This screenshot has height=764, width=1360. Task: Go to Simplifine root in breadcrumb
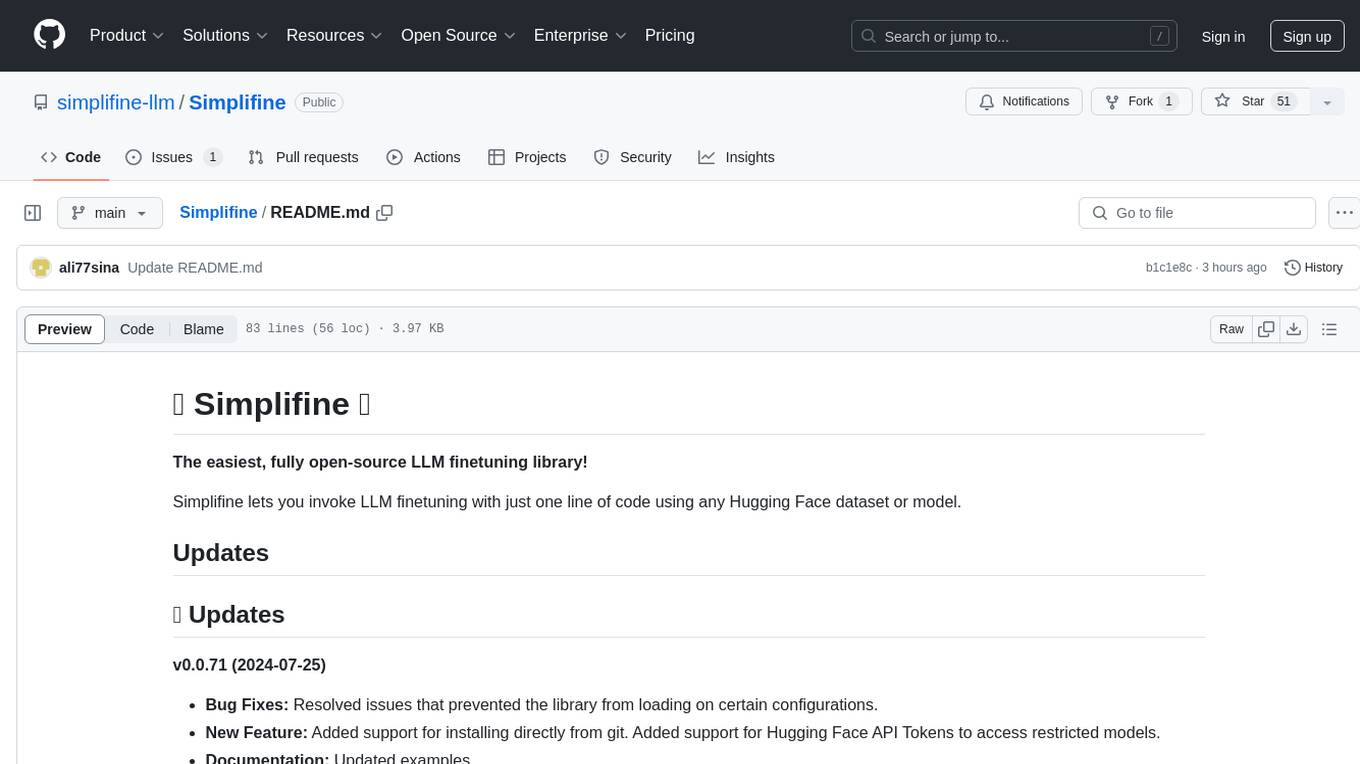coord(218,212)
